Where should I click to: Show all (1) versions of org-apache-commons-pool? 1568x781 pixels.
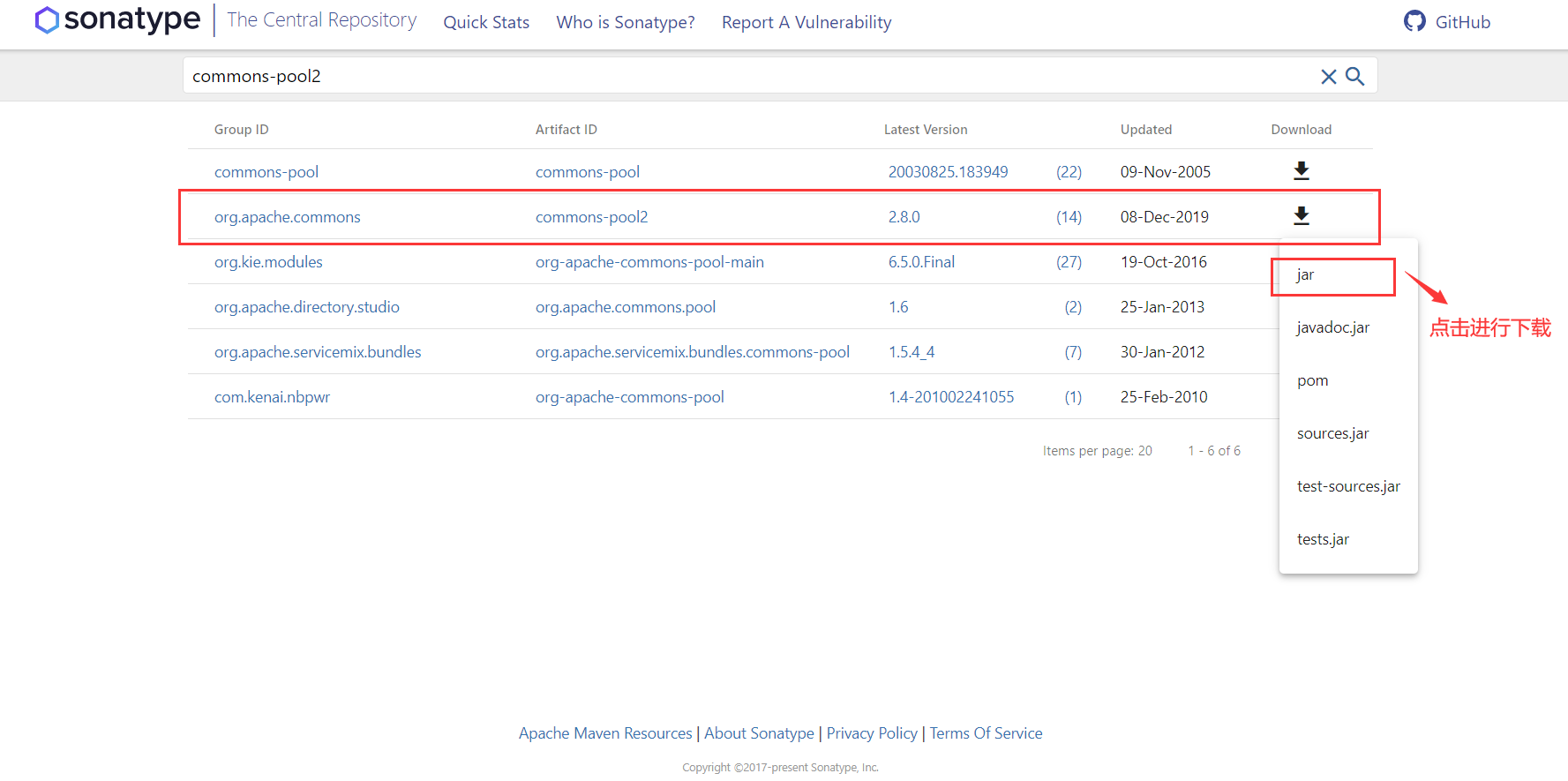[1073, 397]
